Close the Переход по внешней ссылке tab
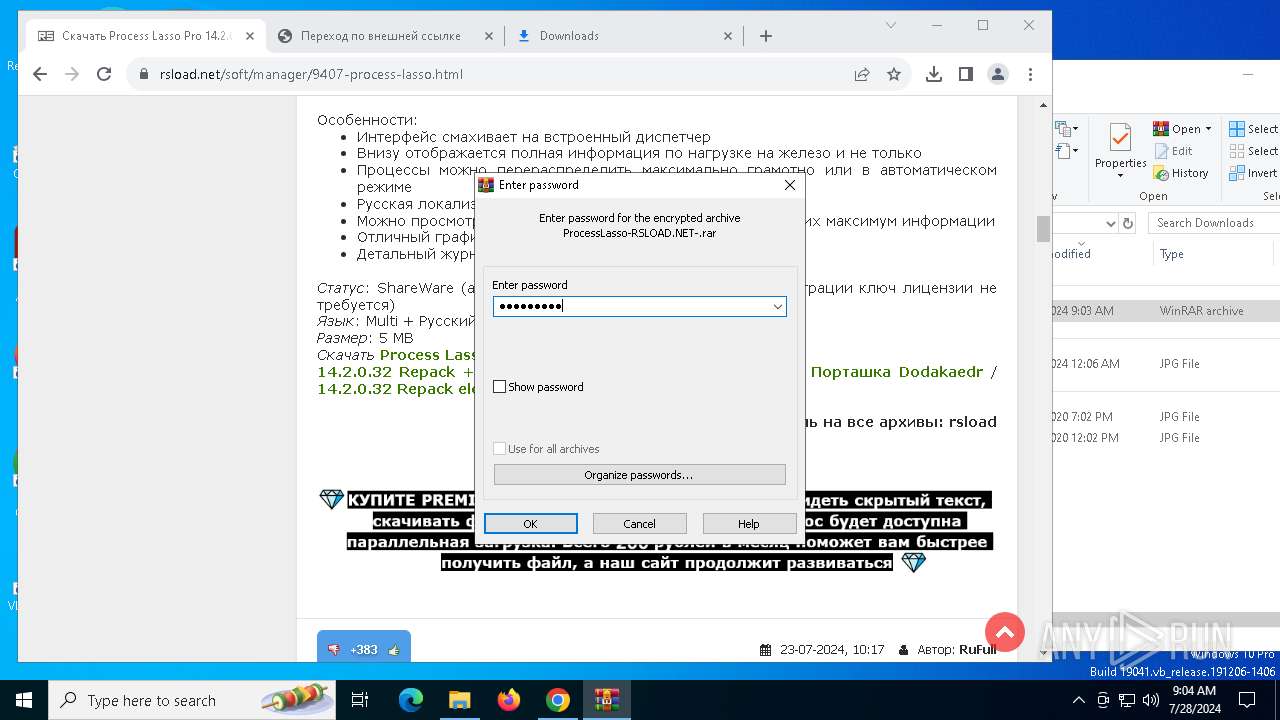Viewport: 1280px width, 720px height. (x=489, y=36)
